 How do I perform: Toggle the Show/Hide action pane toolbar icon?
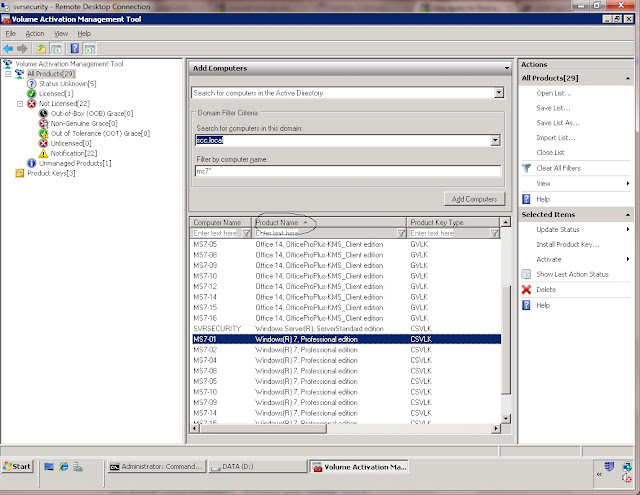(90, 49)
